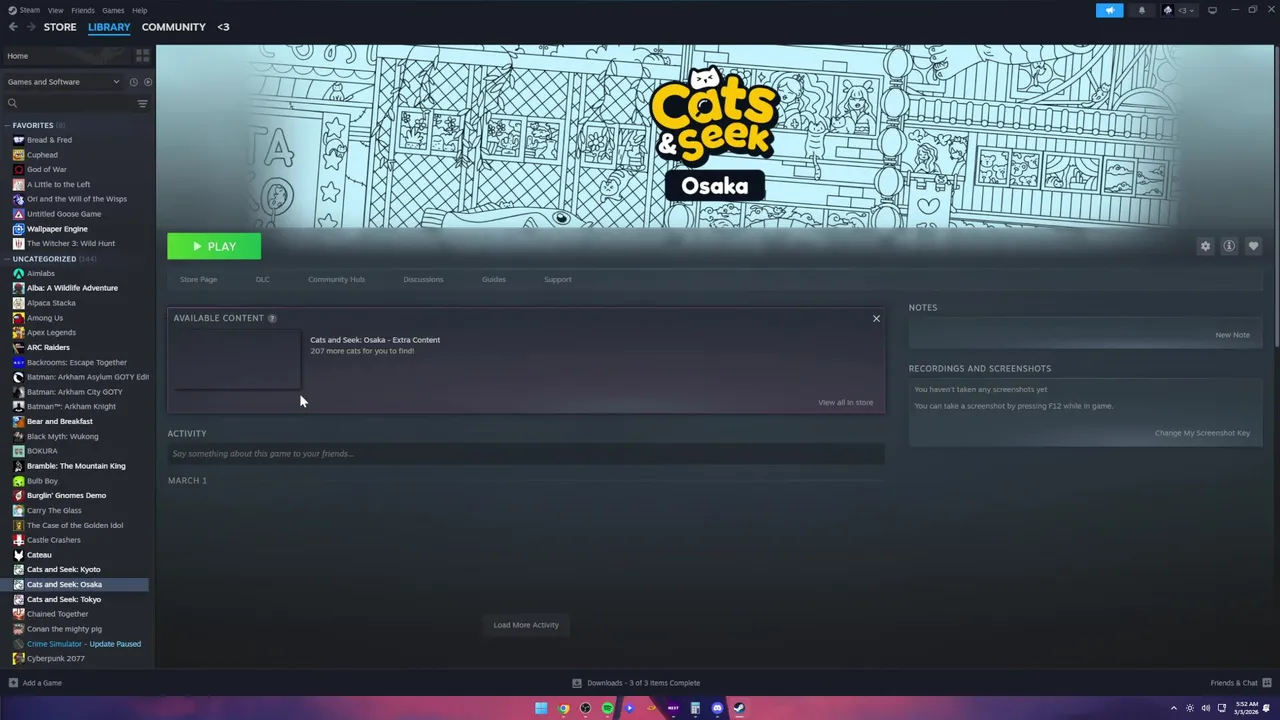This screenshot has width=1280, height=720.
Task: Show game info icon
Action: [1229, 246]
